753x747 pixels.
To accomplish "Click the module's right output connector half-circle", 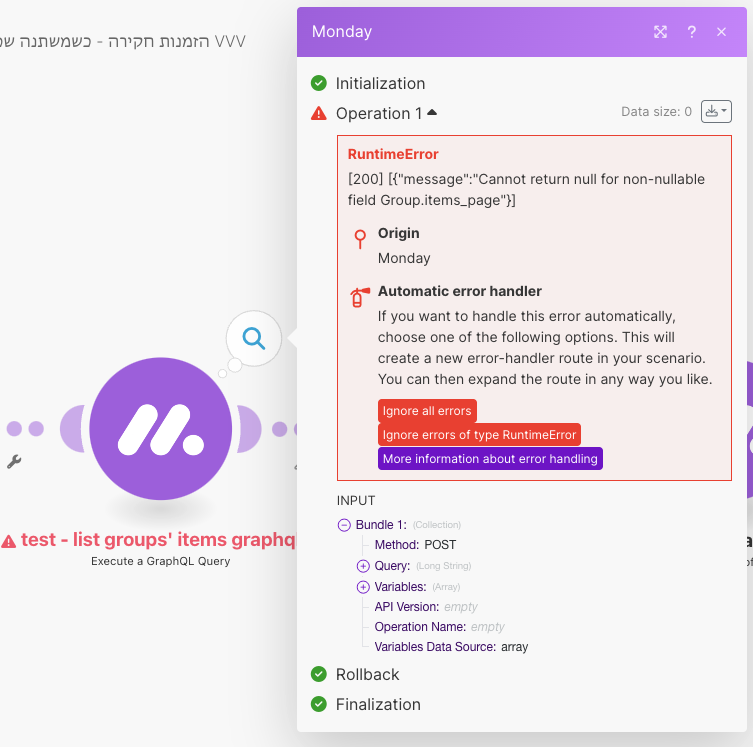I will point(249,429).
